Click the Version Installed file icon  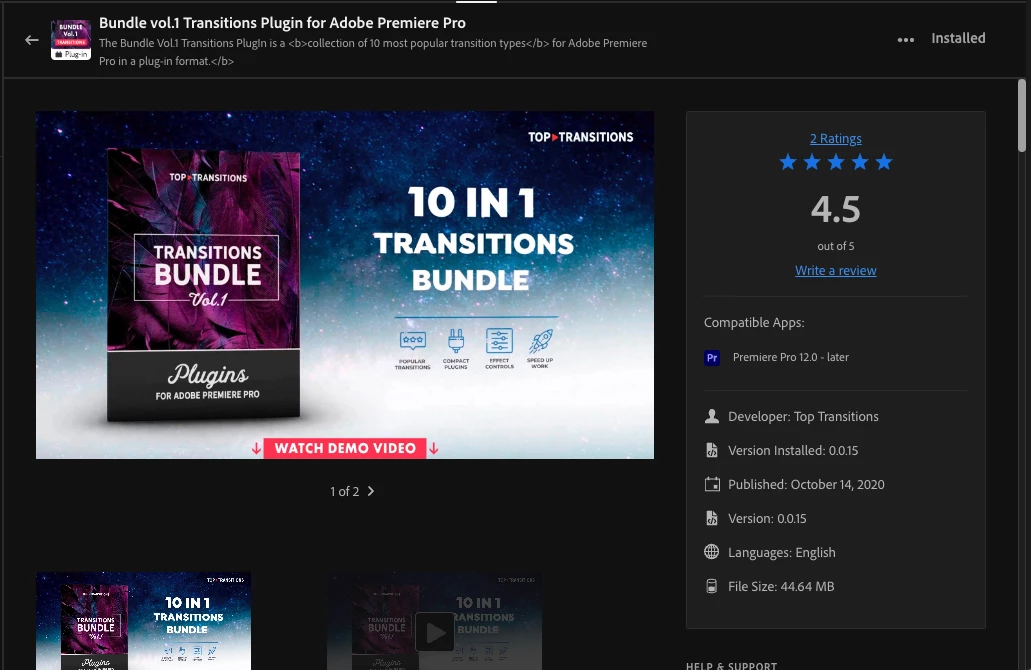click(711, 450)
